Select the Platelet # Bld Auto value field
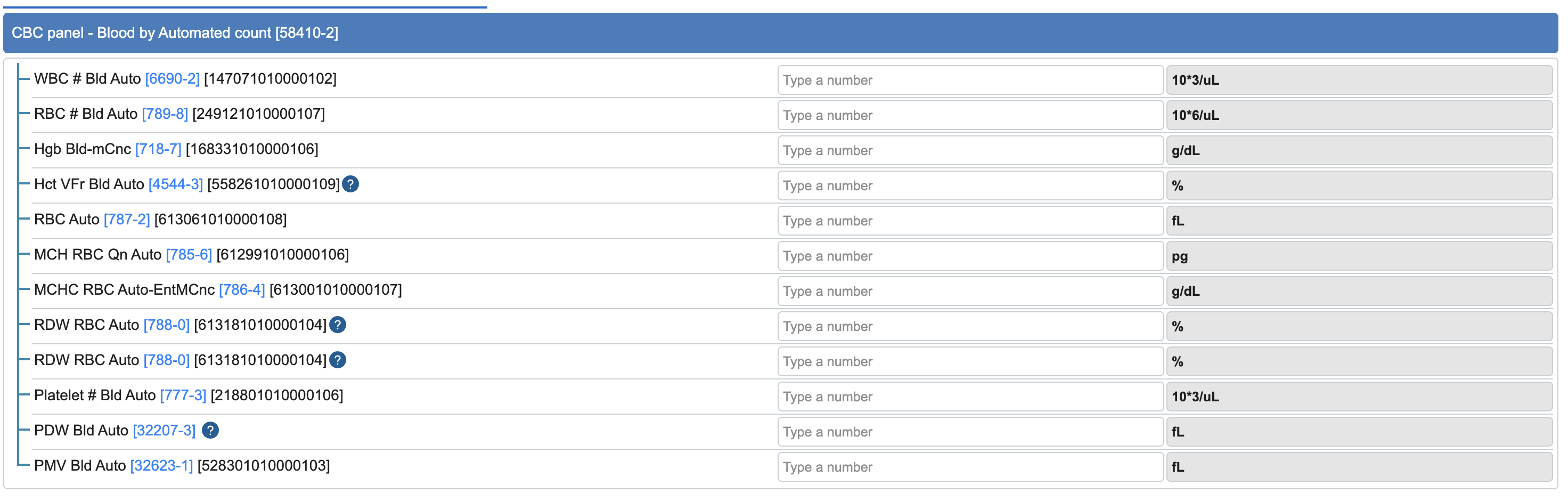 coord(970,397)
